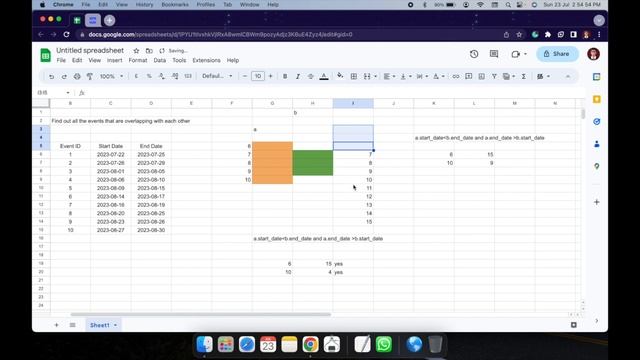This screenshot has height=360, width=640.
Task: Open Keep in the side panel
Action: pyautogui.click(x=596, y=99)
